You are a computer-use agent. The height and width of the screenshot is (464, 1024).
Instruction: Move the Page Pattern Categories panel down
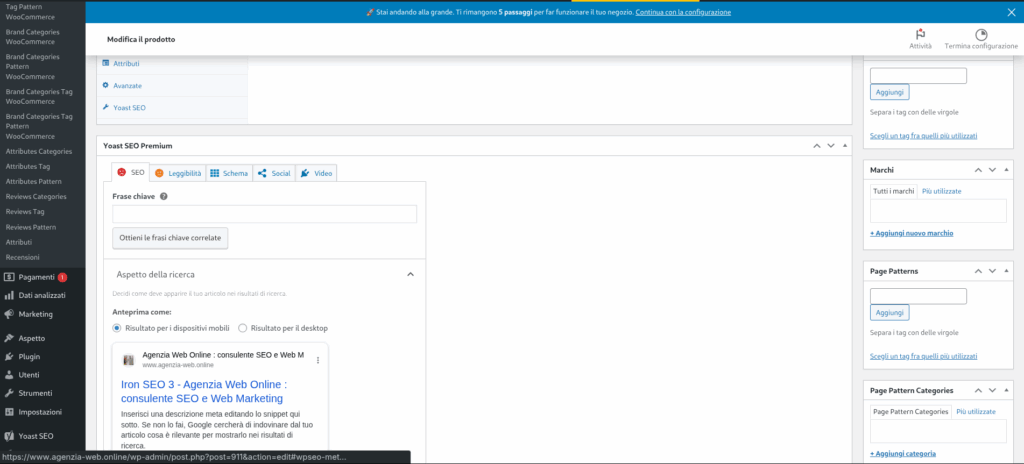tap(992, 390)
